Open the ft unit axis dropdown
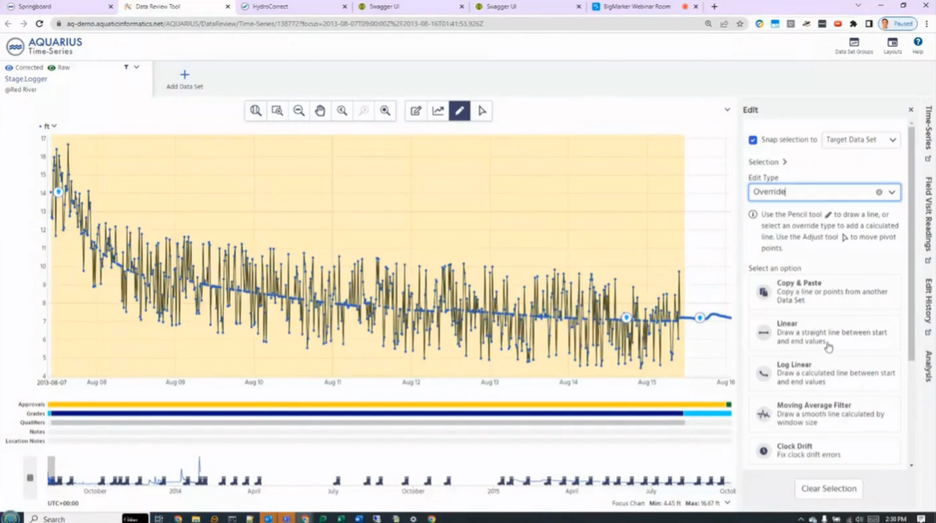 [49, 126]
